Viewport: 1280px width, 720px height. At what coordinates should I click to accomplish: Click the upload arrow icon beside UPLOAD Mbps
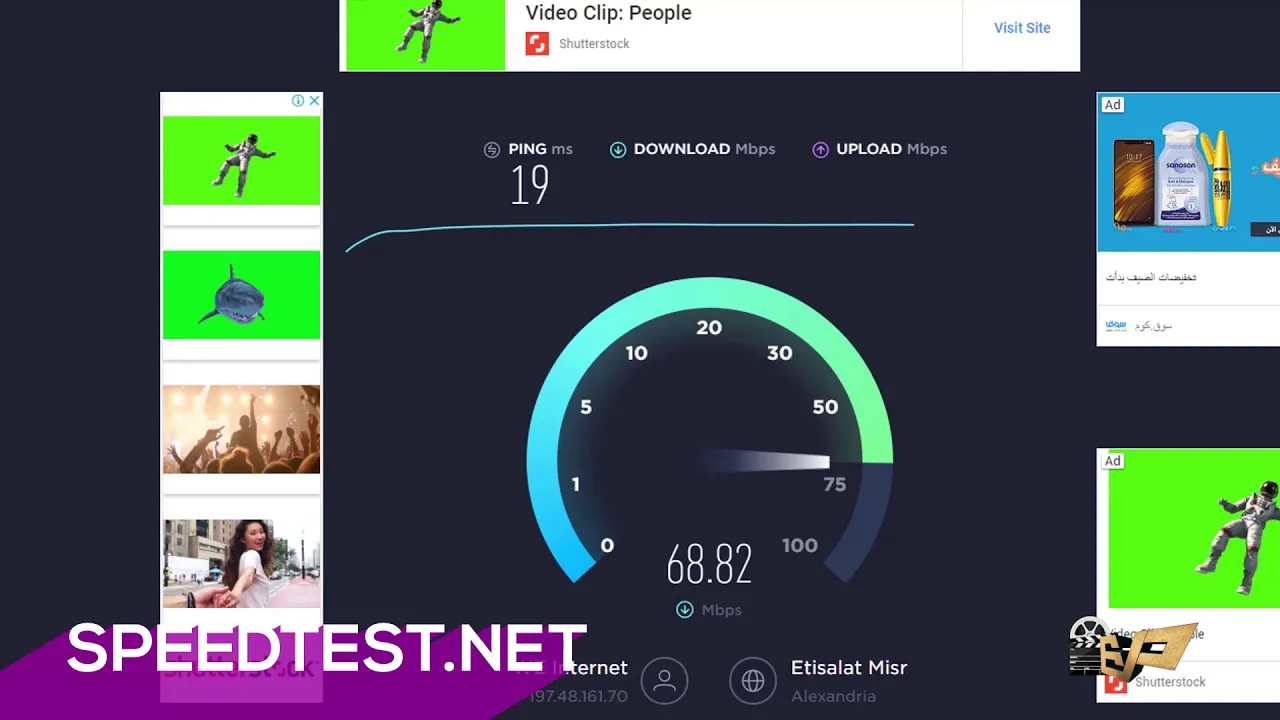(821, 150)
